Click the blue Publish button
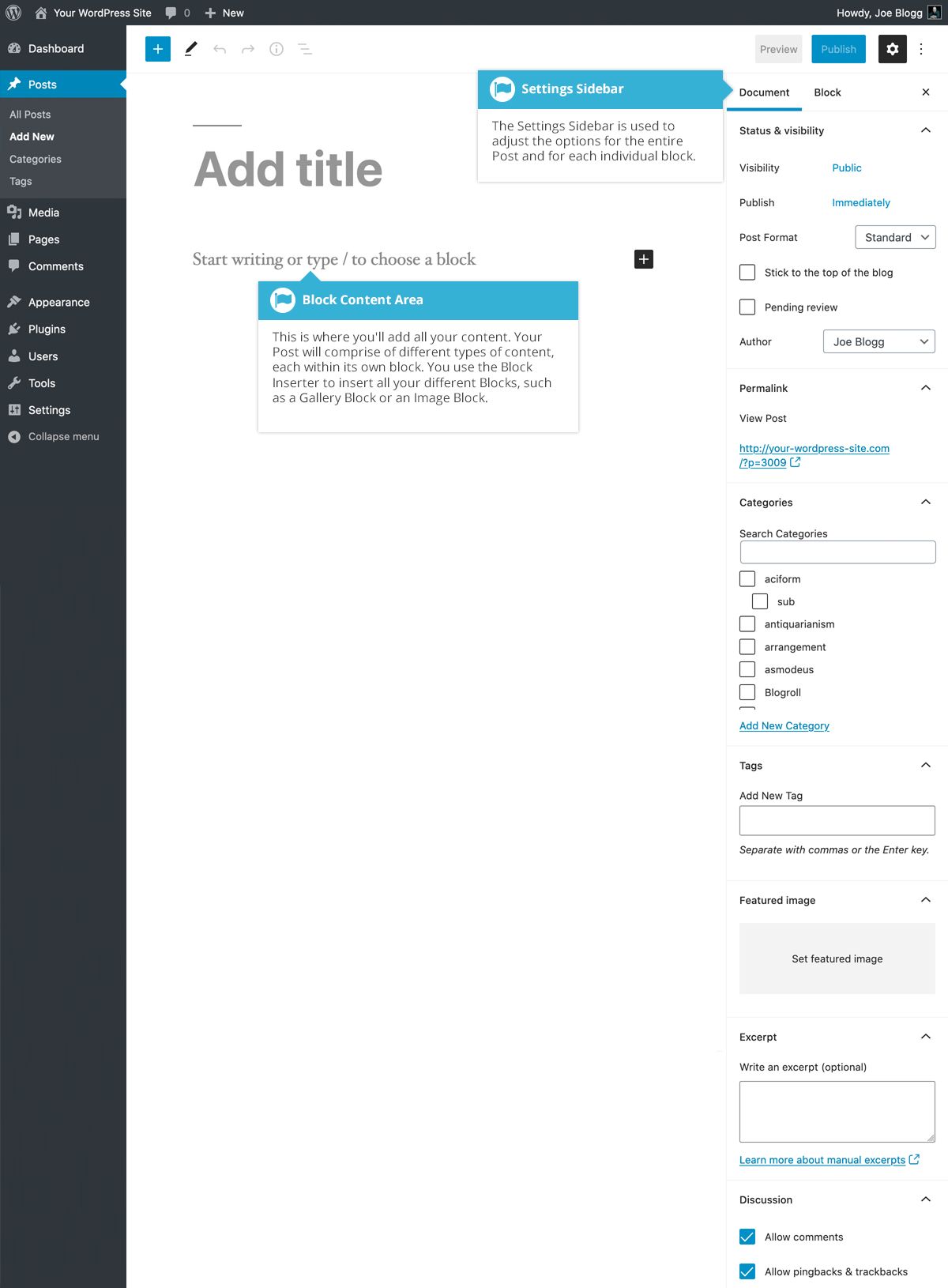 (x=838, y=49)
